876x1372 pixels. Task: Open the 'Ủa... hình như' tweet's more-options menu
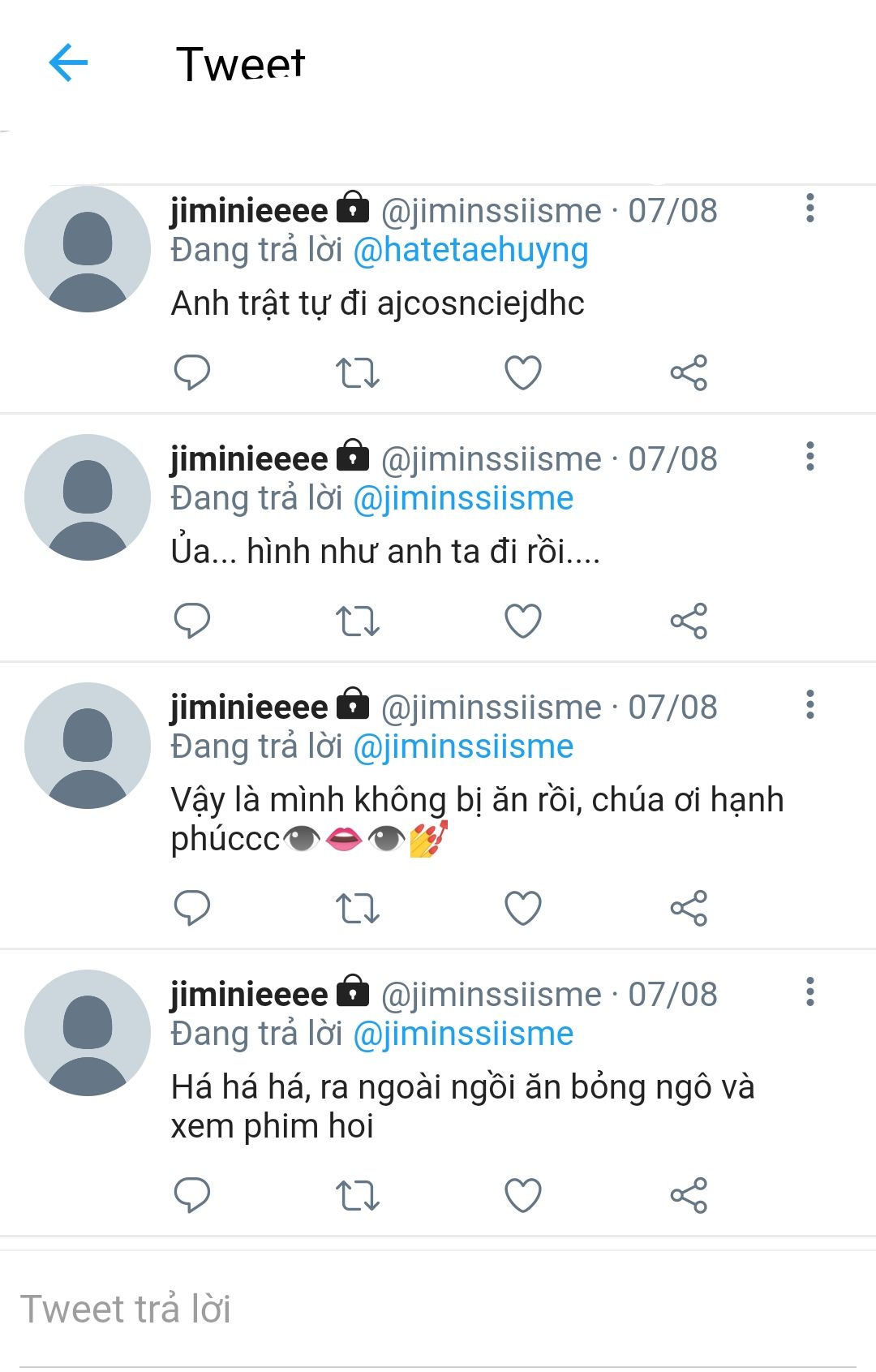pos(809,457)
